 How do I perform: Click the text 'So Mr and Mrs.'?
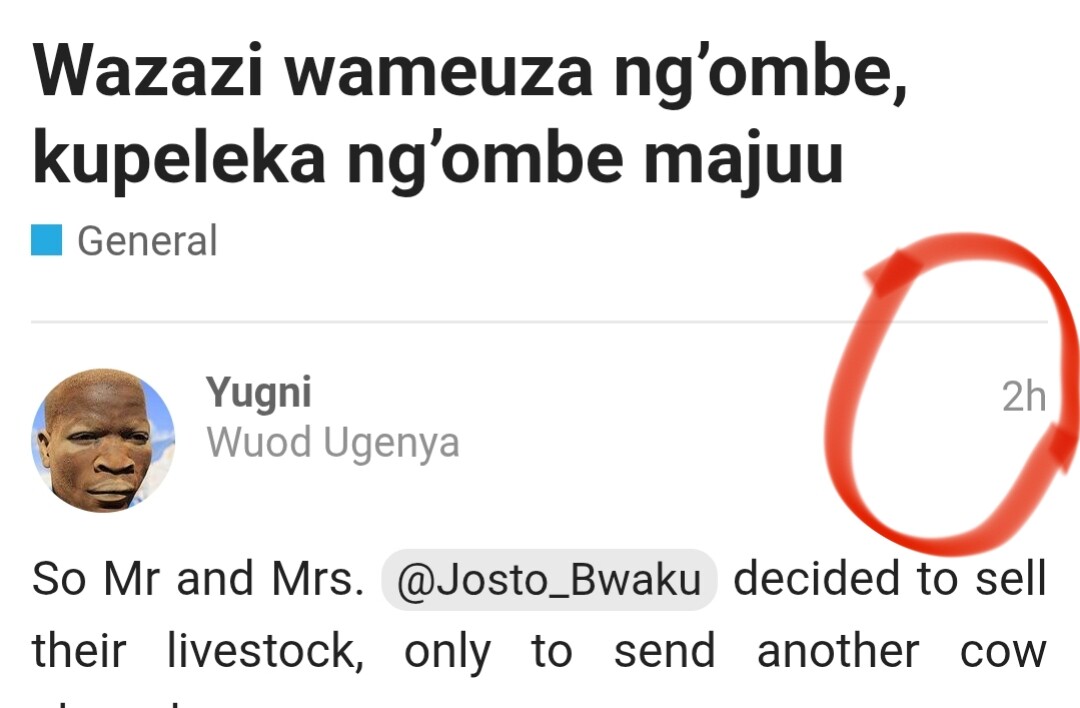pyautogui.click(x=198, y=579)
